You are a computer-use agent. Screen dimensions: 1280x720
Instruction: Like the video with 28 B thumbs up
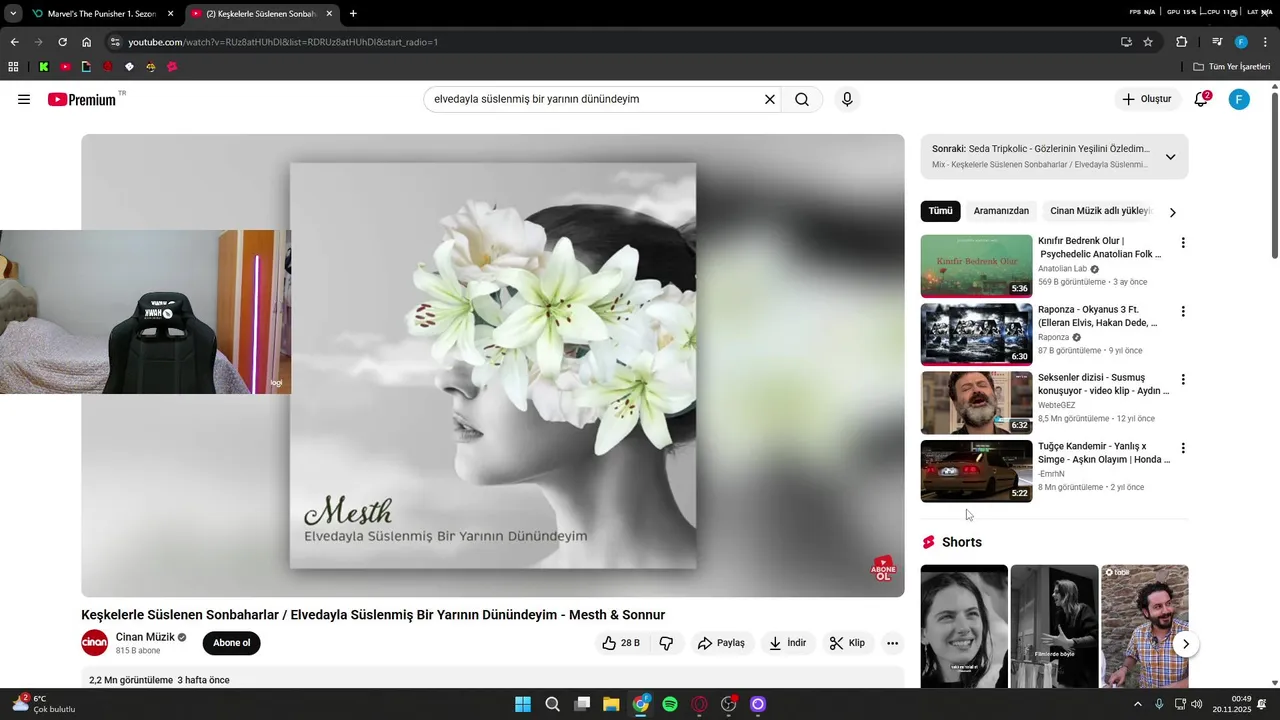point(620,643)
